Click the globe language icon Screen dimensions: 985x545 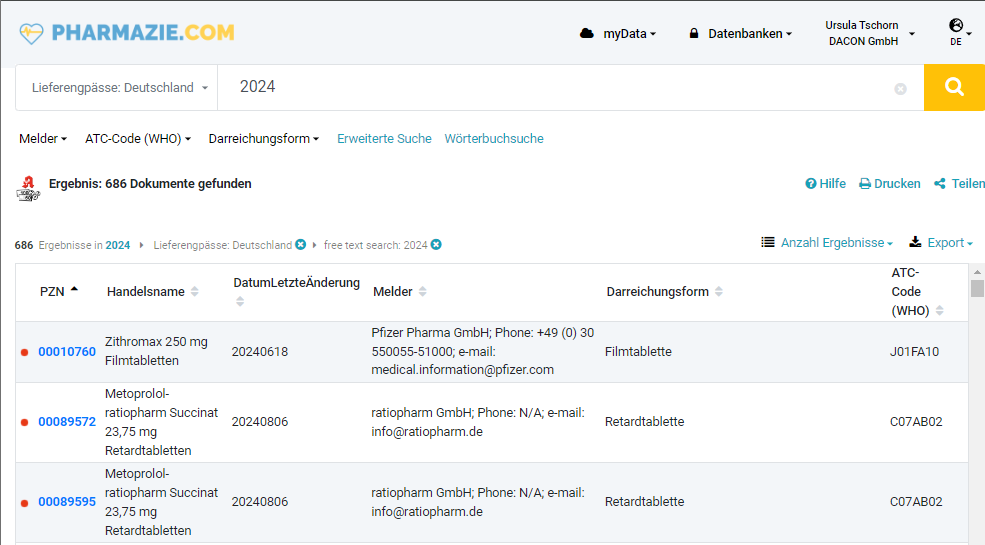pyautogui.click(x=955, y=25)
